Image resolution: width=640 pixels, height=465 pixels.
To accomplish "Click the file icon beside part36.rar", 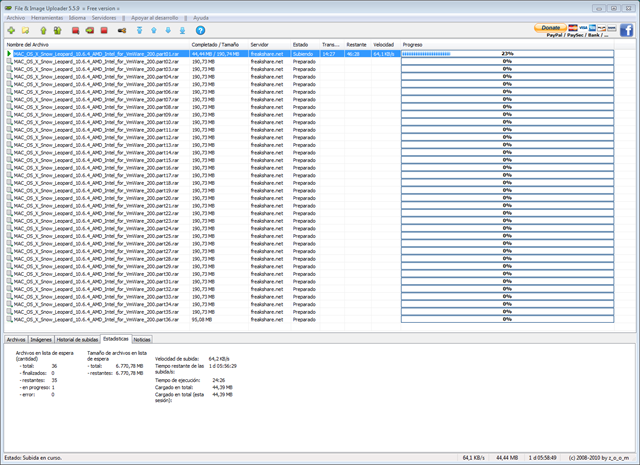I will tap(9, 319).
